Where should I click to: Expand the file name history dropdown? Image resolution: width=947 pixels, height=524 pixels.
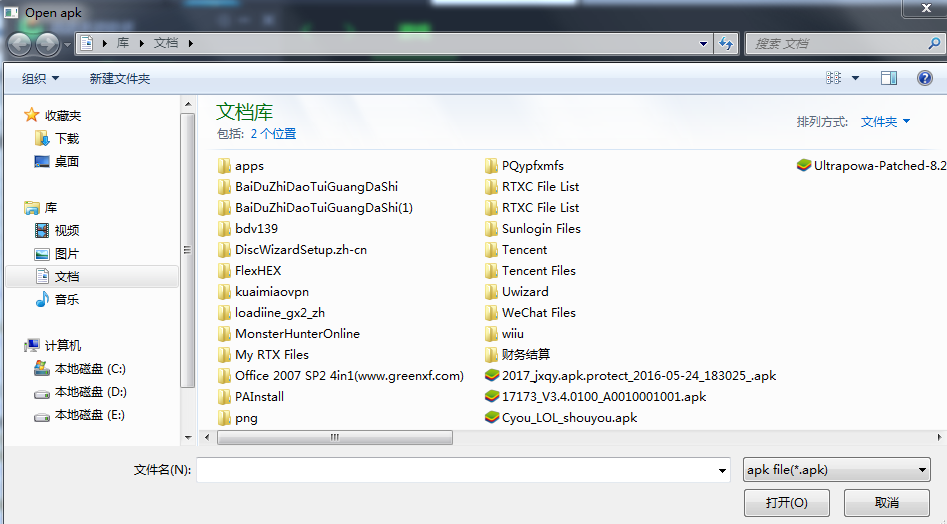pos(723,470)
